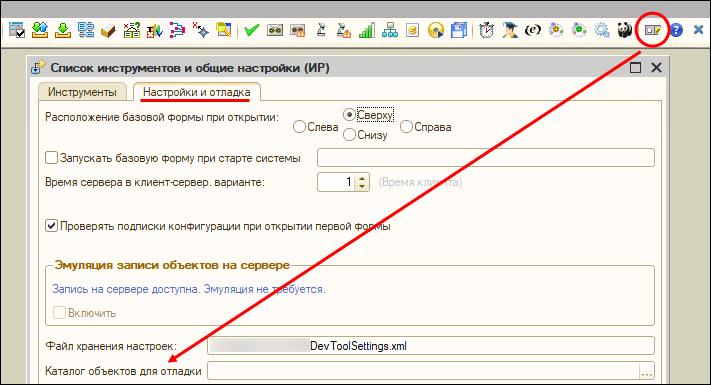Click the graduate with cap icon
The height and width of the screenshot is (385, 711).
click(x=510, y=30)
